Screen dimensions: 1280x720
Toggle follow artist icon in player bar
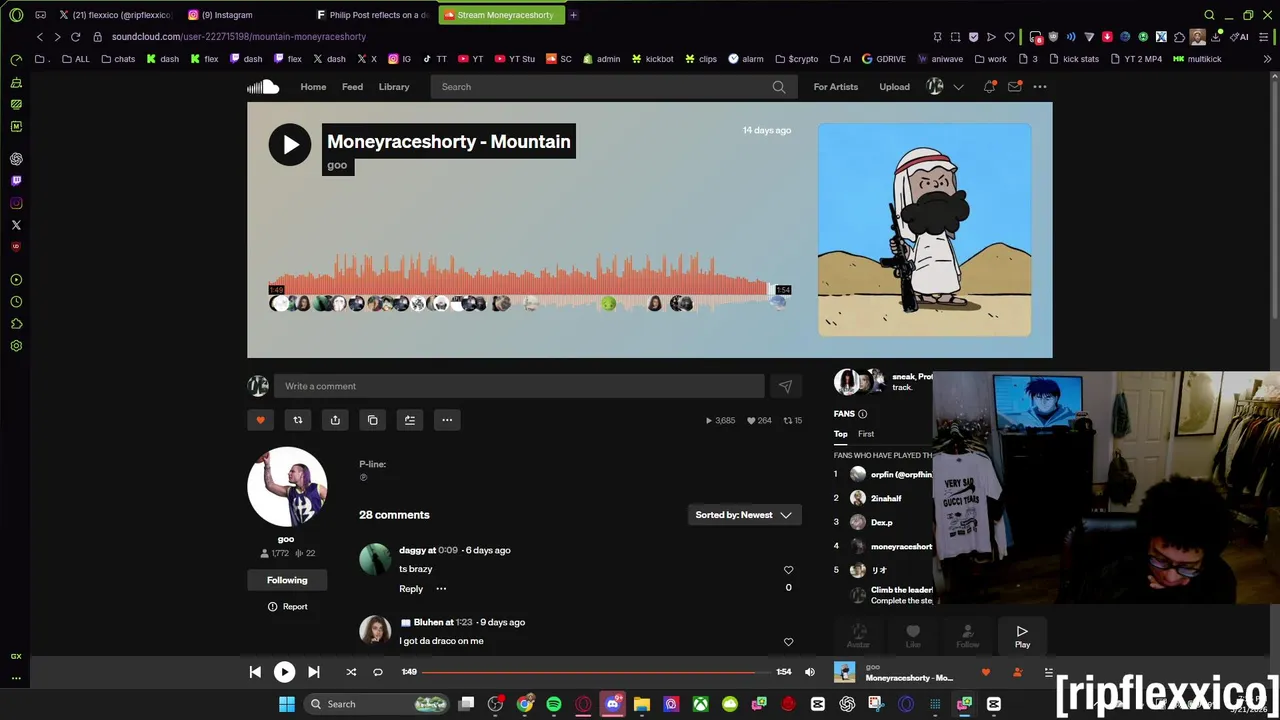coord(1018,672)
